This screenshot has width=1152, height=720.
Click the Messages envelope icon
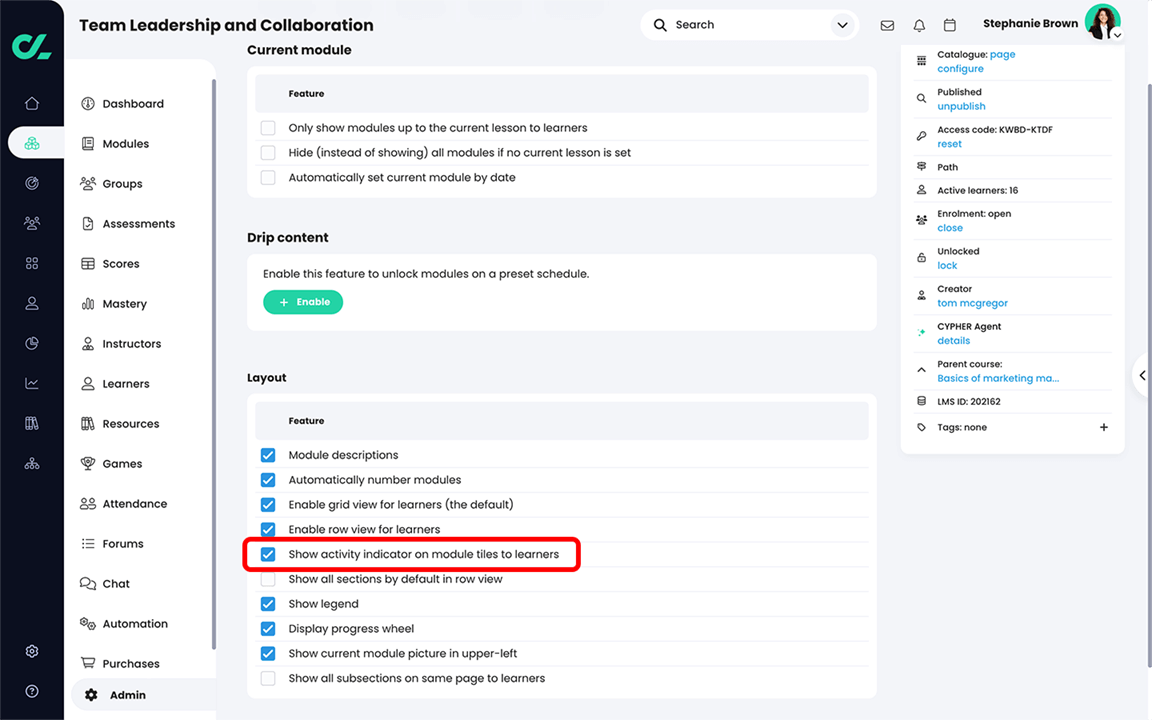[888, 25]
